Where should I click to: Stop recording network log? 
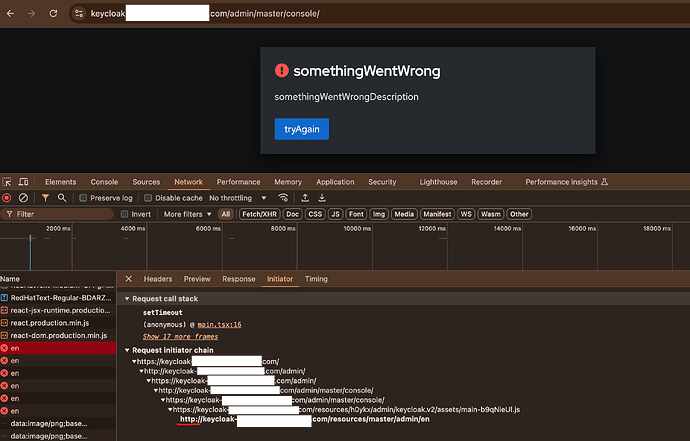(x=7, y=198)
